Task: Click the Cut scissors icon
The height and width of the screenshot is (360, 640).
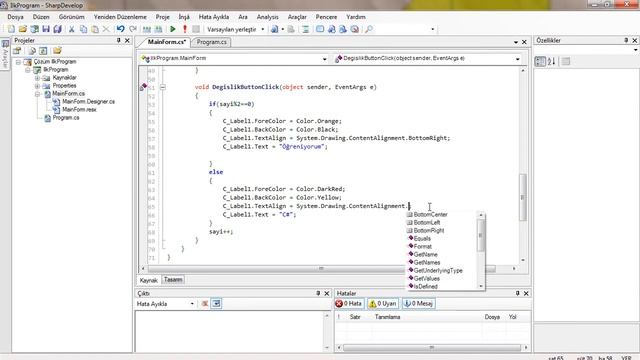Action: [x=71, y=29]
